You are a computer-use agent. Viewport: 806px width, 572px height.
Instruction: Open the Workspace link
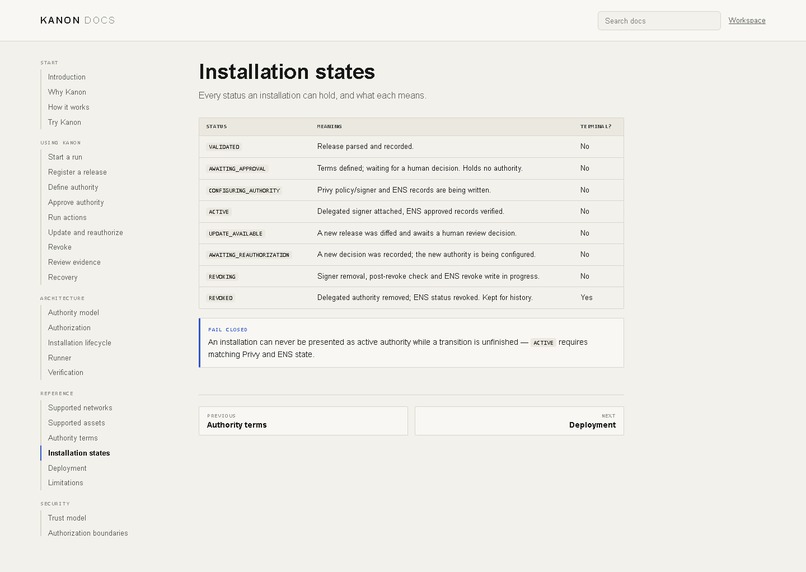click(746, 21)
